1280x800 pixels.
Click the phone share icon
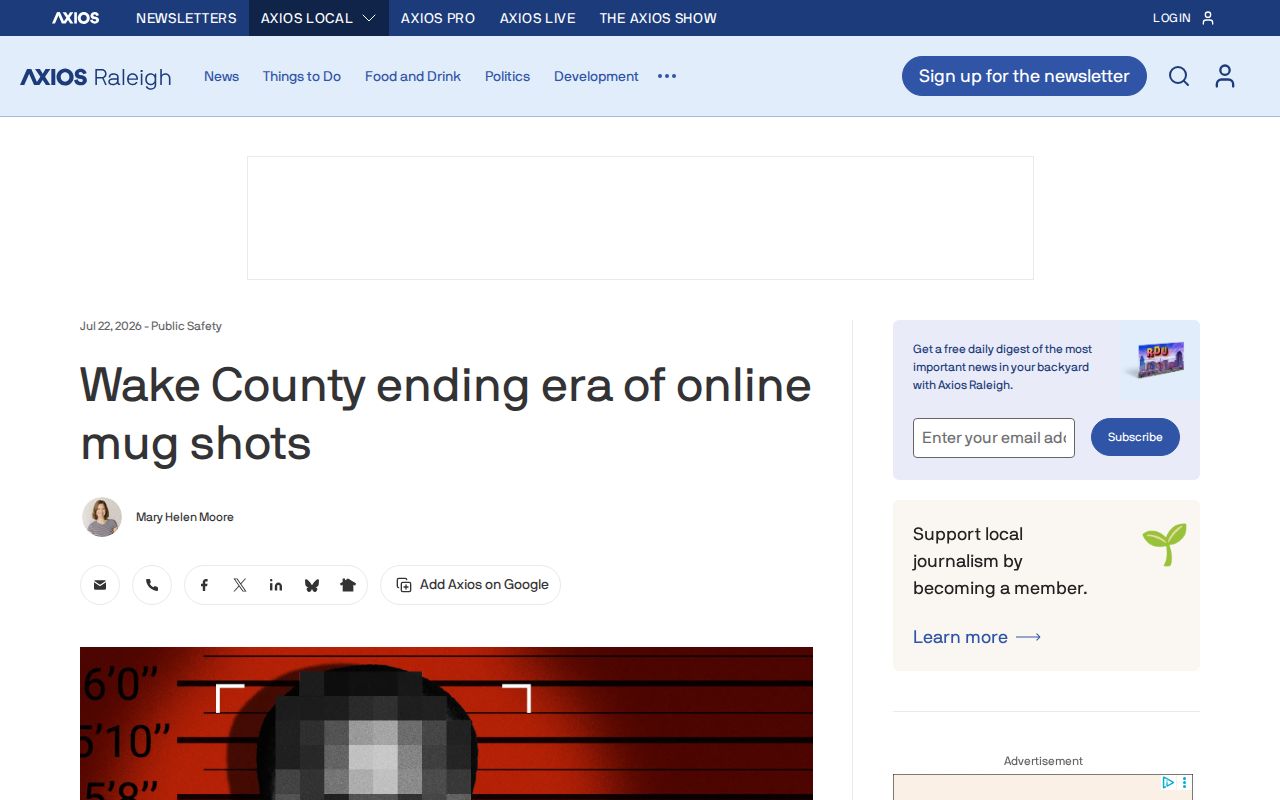pos(152,585)
